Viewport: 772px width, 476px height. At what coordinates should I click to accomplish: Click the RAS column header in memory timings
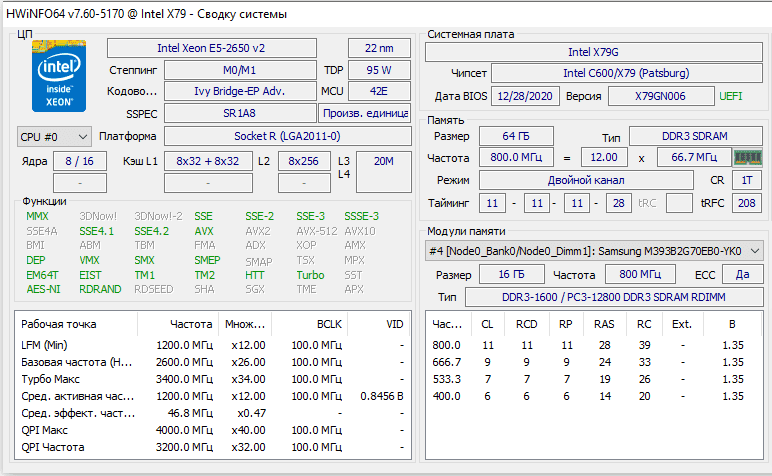click(x=605, y=324)
